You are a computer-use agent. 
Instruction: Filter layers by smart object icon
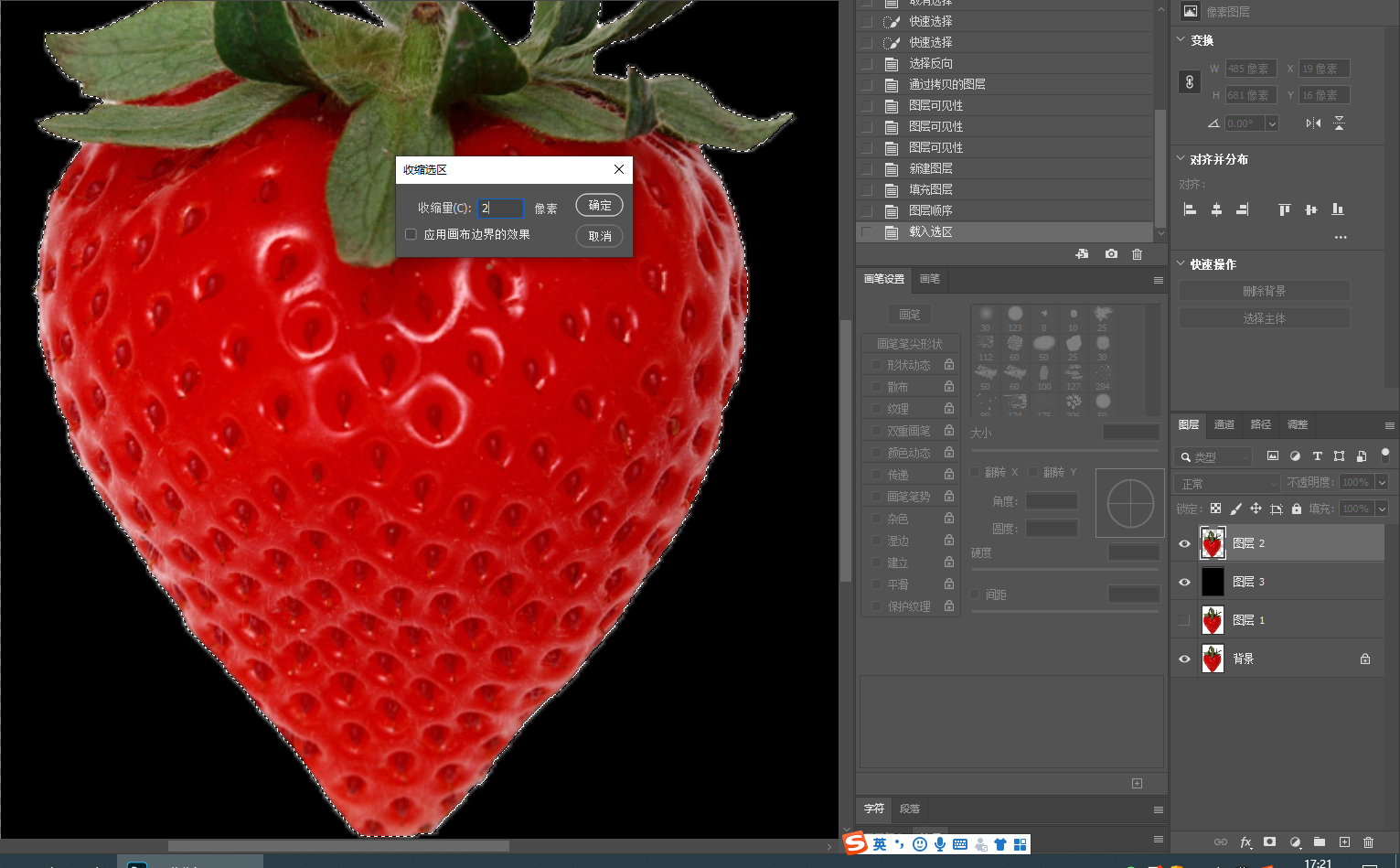point(1361,455)
